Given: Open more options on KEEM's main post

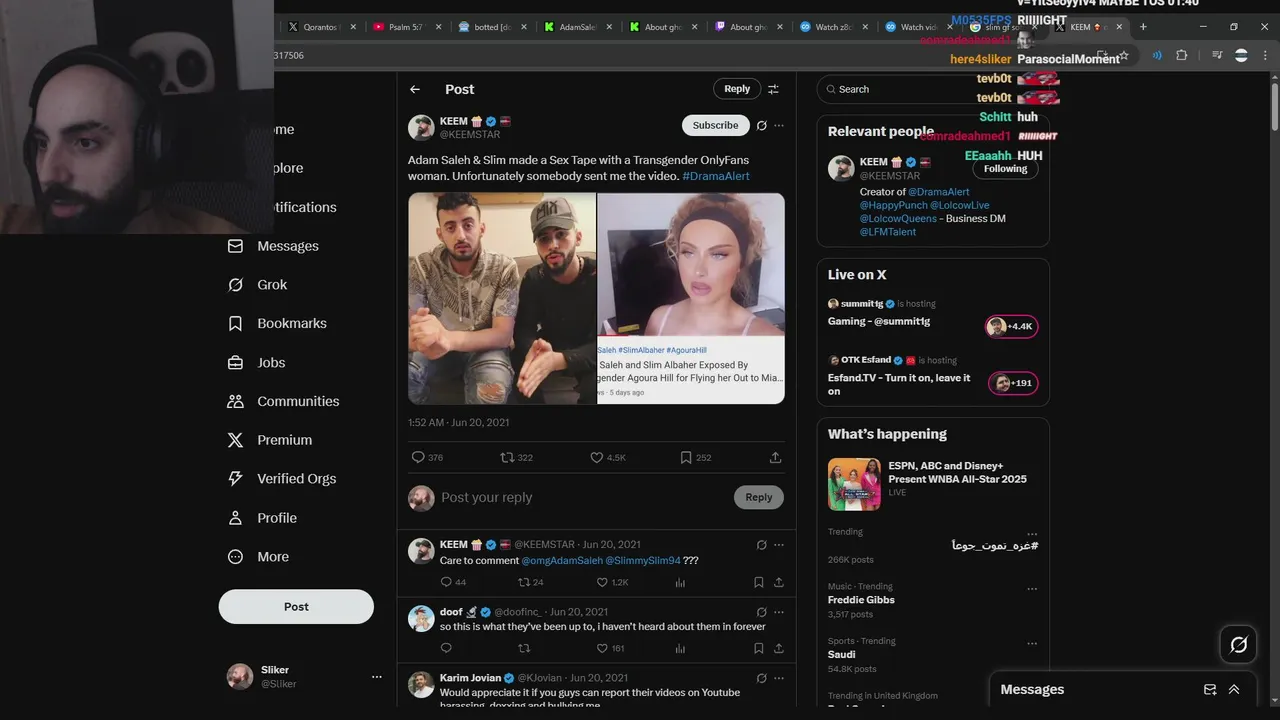Looking at the screenshot, I should tap(779, 125).
